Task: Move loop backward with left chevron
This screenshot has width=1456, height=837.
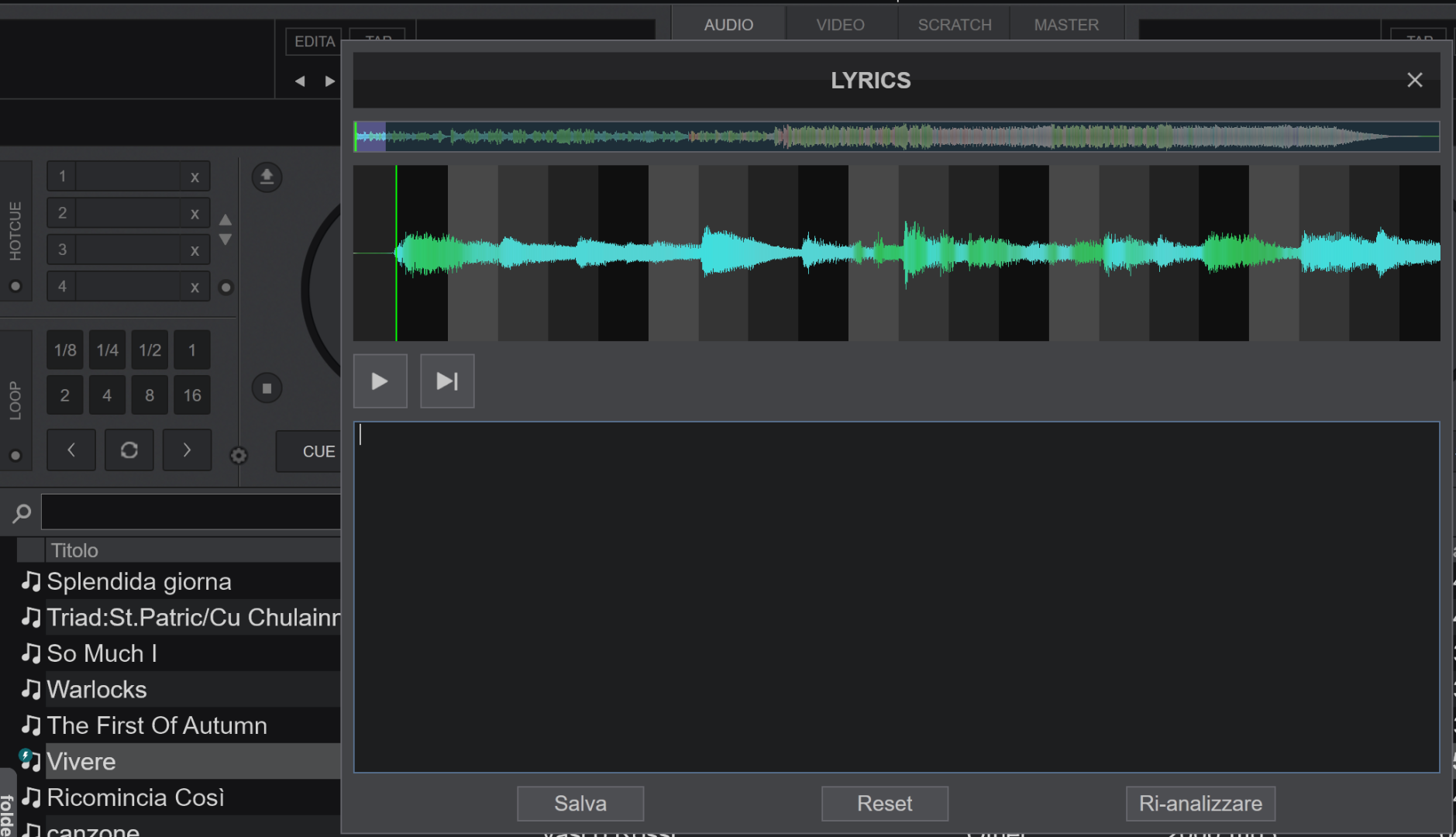Action: (x=71, y=450)
